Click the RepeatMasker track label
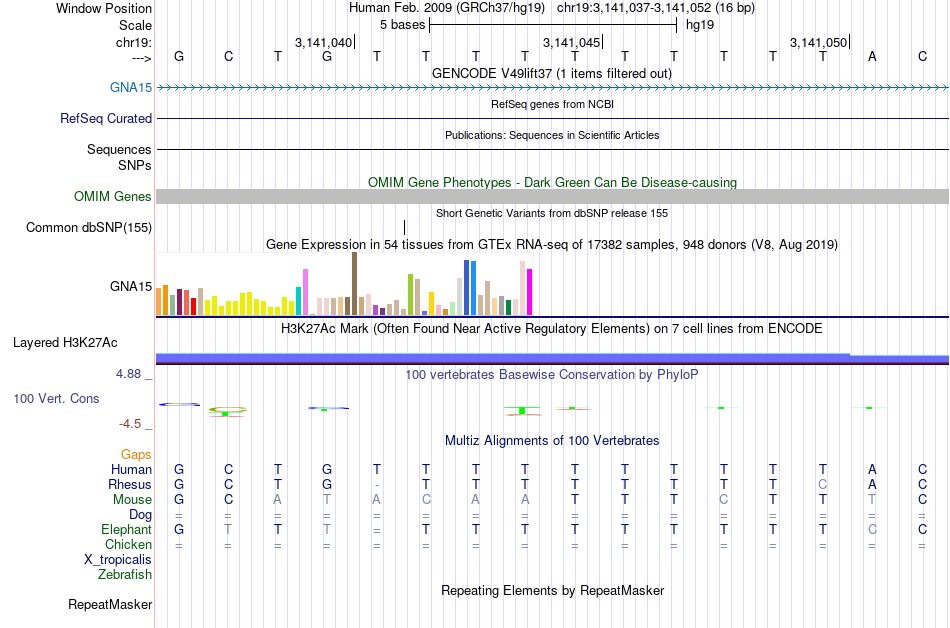The height and width of the screenshot is (628, 950). 110,604
